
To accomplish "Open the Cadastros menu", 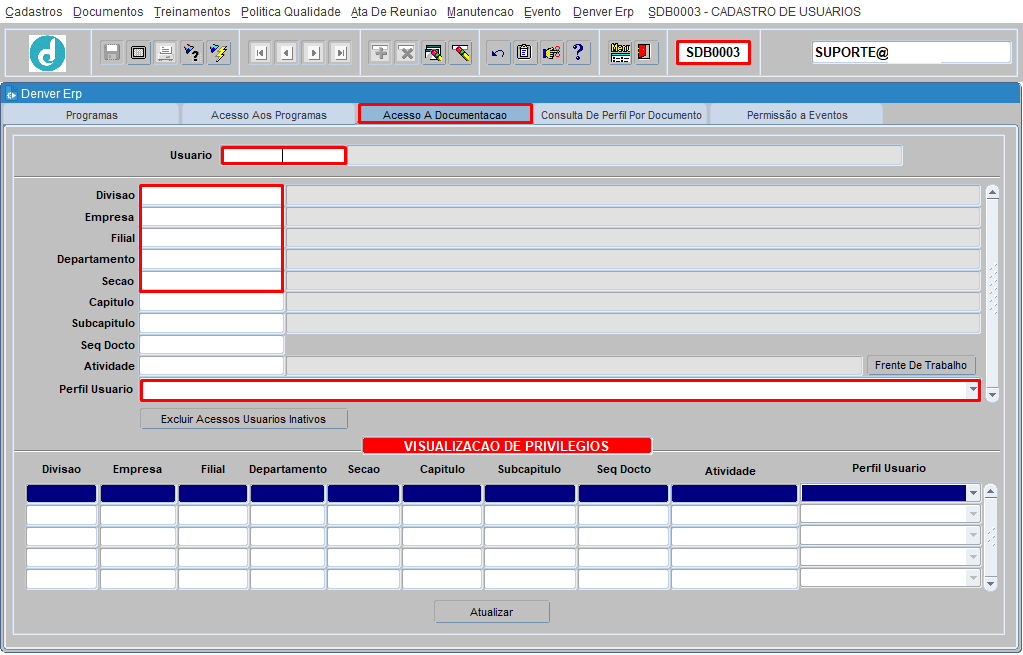I will [34, 12].
